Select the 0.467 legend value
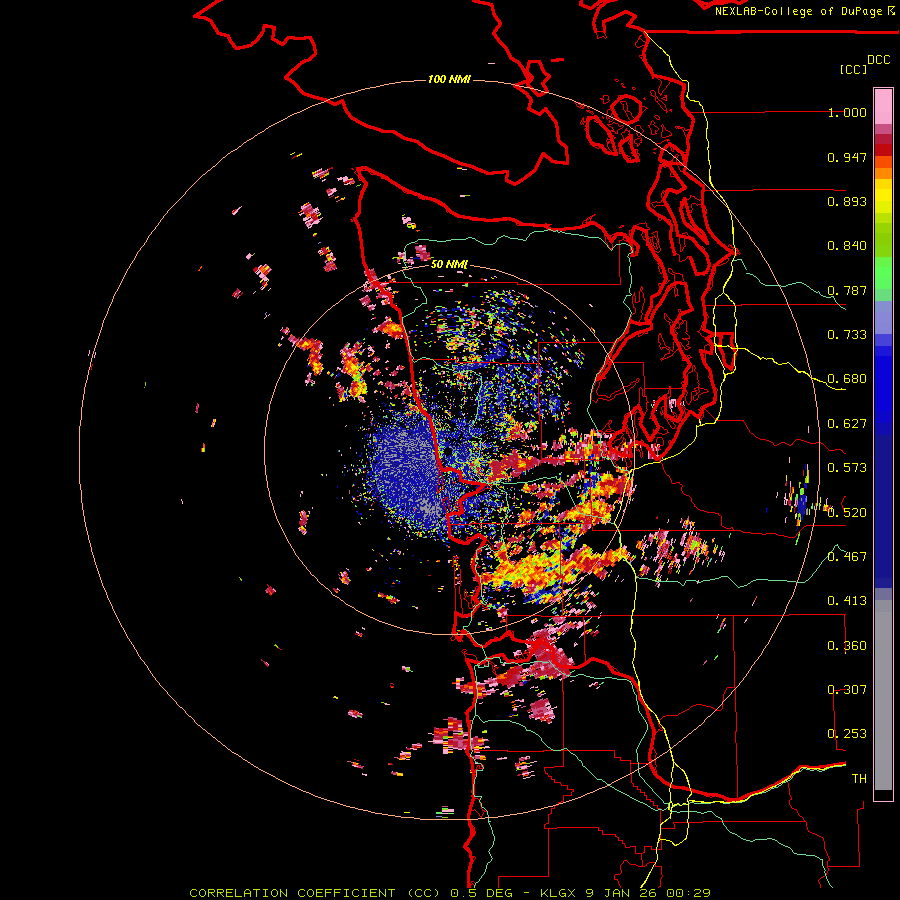 pos(847,557)
